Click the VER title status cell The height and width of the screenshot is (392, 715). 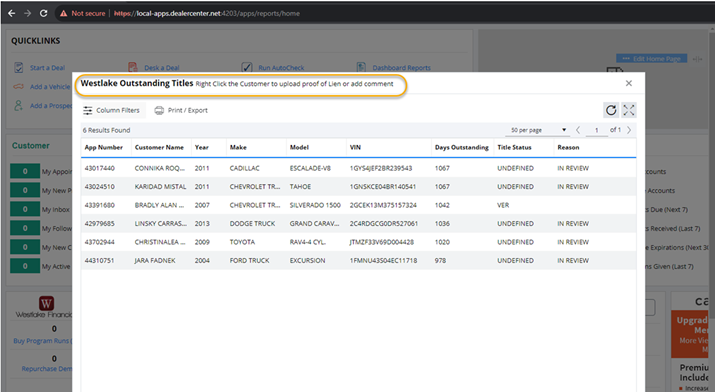tap(503, 205)
